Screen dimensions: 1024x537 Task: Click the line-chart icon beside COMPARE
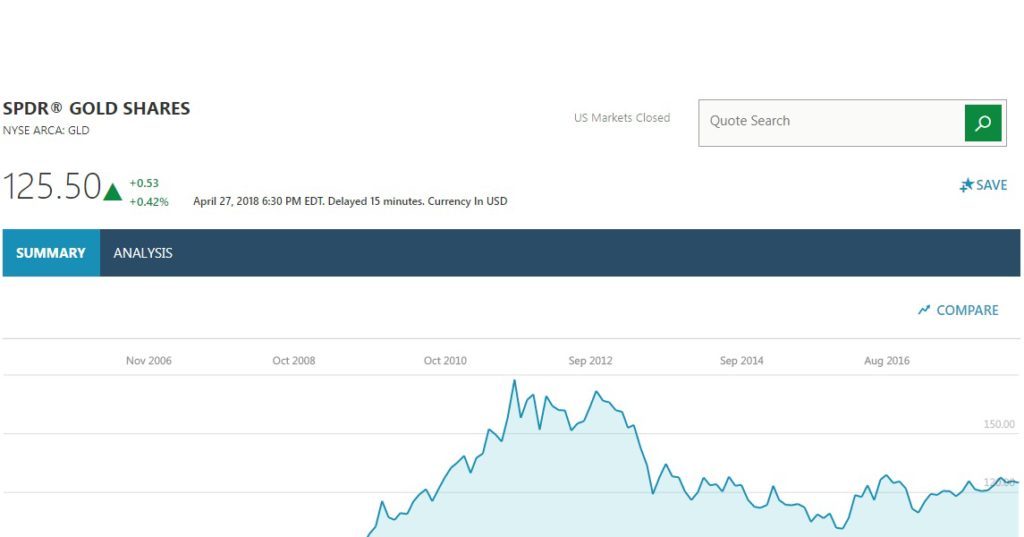(923, 310)
